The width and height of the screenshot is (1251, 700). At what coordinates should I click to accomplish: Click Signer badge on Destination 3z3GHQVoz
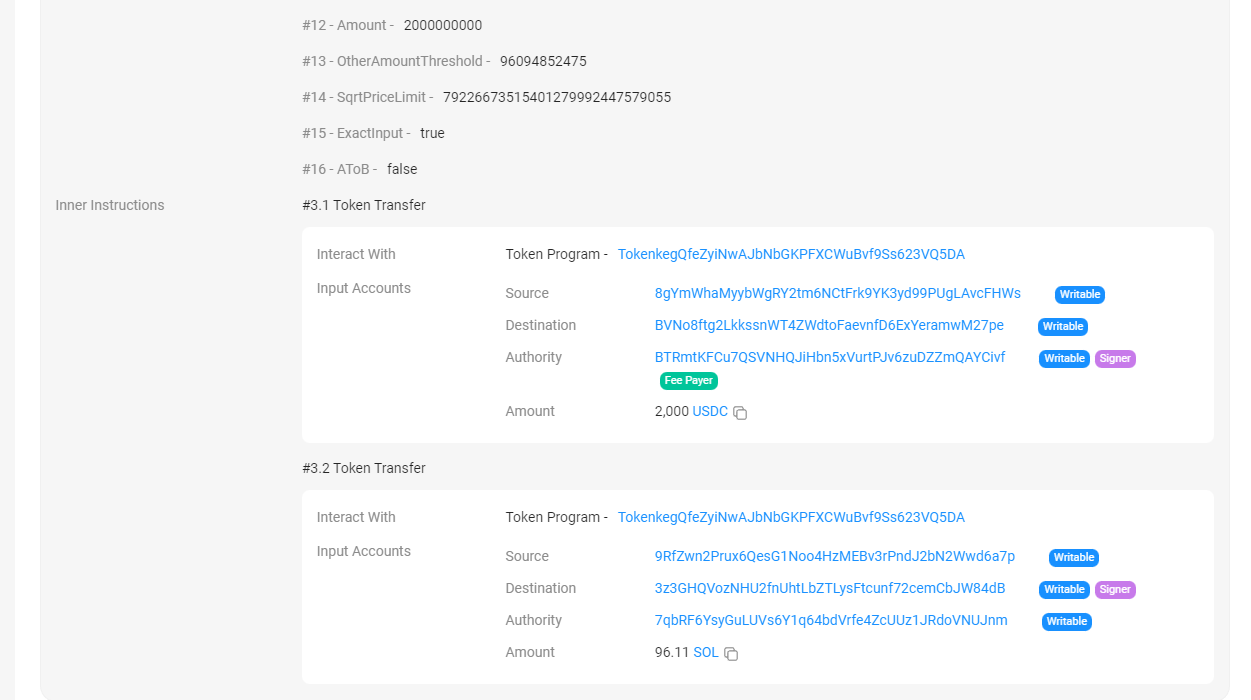[1115, 589]
